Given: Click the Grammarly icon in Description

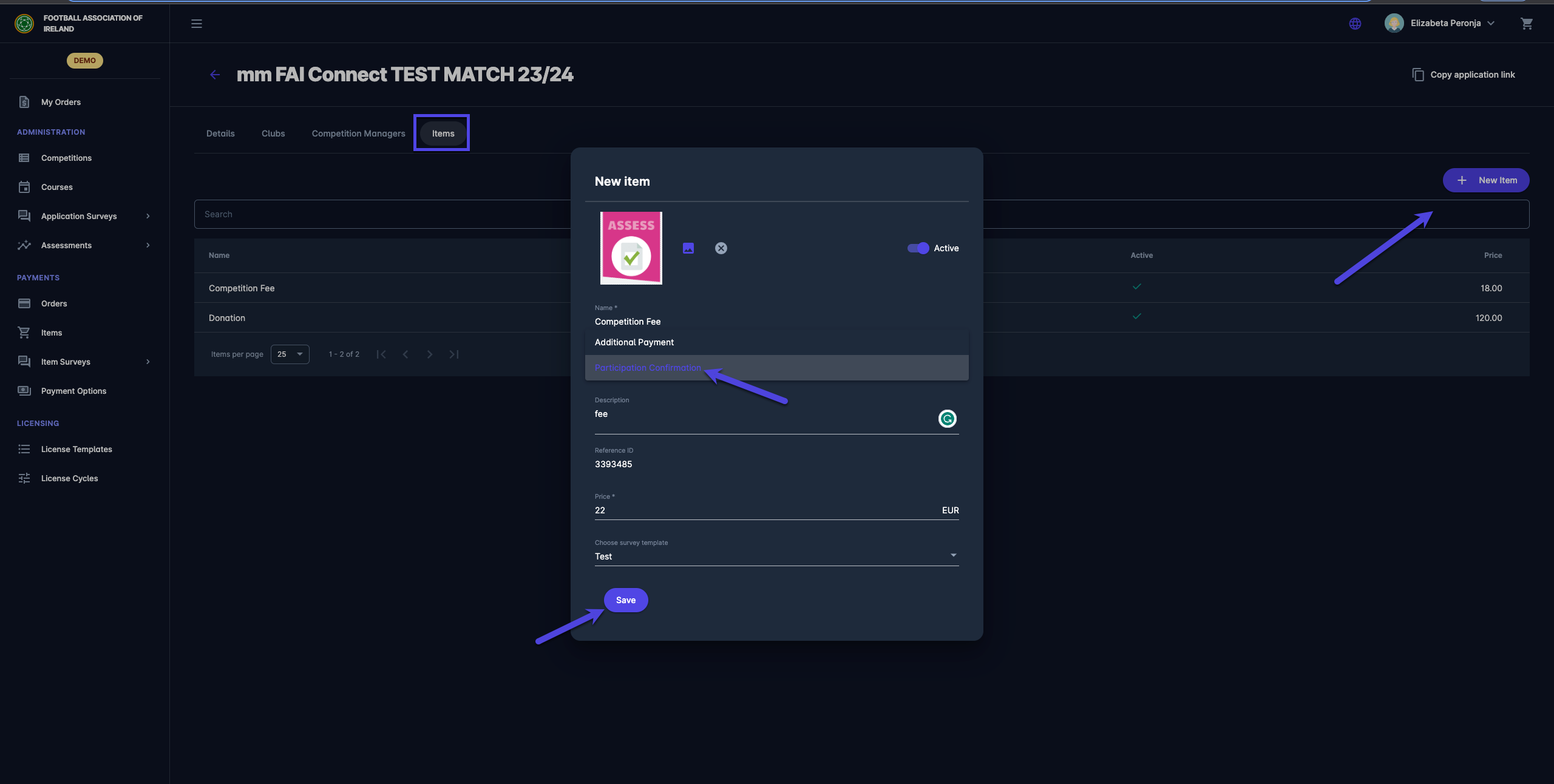Looking at the screenshot, I should [947, 419].
